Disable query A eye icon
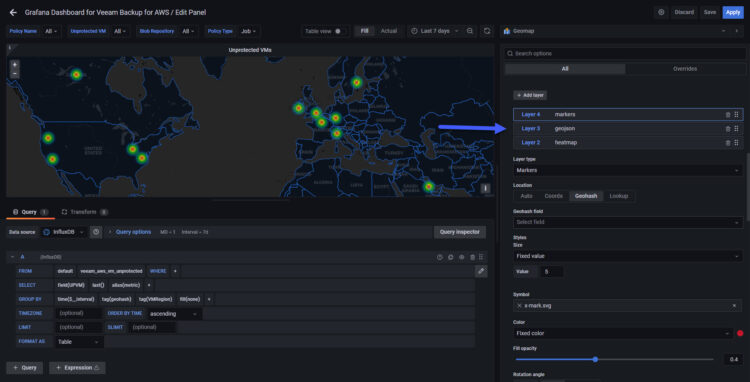The width and height of the screenshot is (750, 382). (x=462, y=257)
